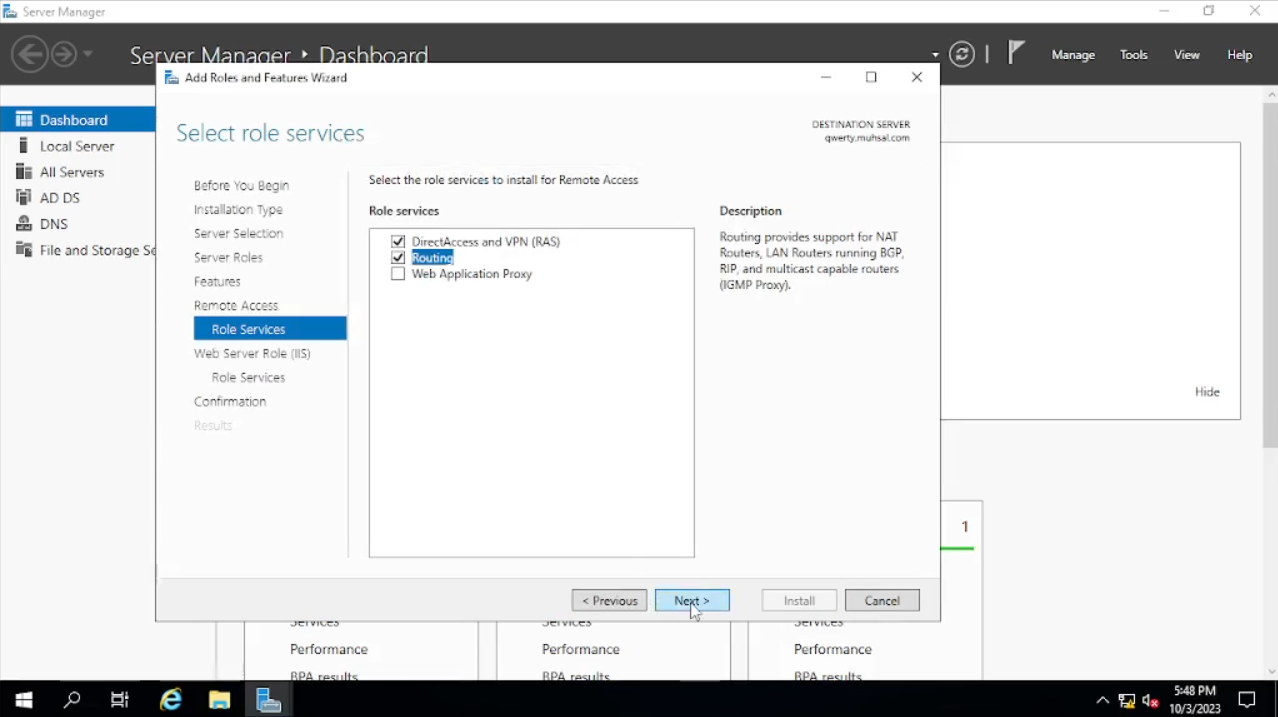Image resolution: width=1278 pixels, height=717 pixels.
Task: Open taskbar search magnifier icon
Action: tap(72, 699)
